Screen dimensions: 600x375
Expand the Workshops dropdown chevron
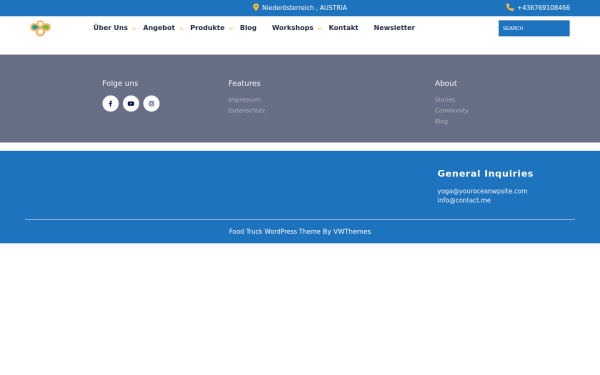tap(320, 28)
